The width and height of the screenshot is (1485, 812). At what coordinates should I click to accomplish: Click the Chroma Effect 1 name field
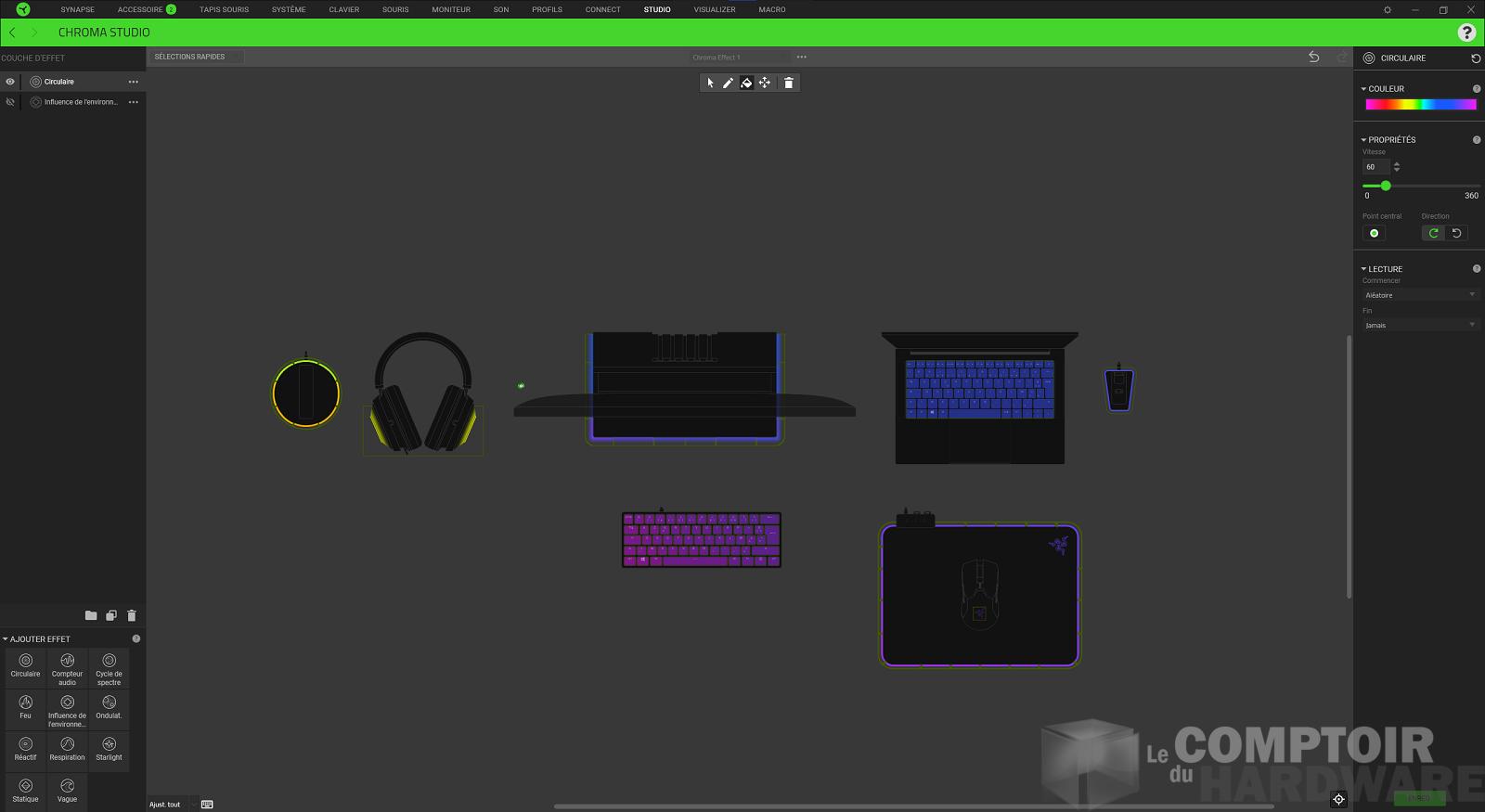point(740,58)
